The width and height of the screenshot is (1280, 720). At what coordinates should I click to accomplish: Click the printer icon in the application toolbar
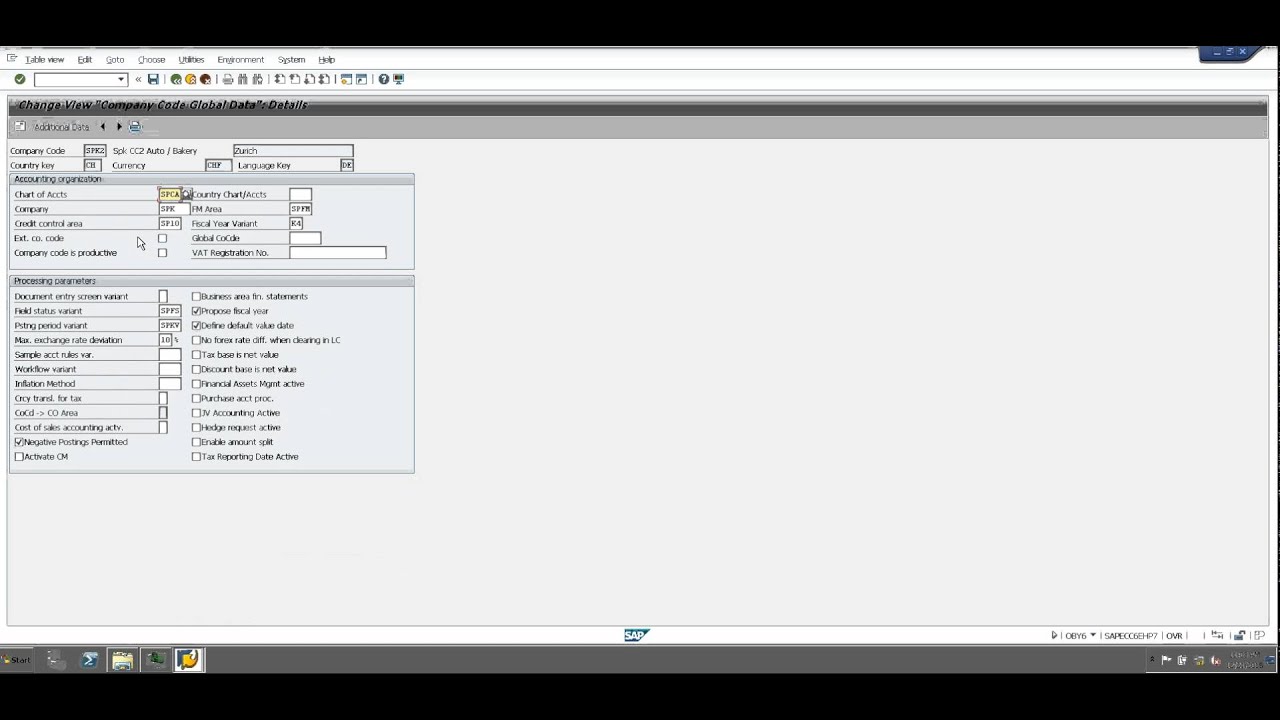tap(136, 127)
